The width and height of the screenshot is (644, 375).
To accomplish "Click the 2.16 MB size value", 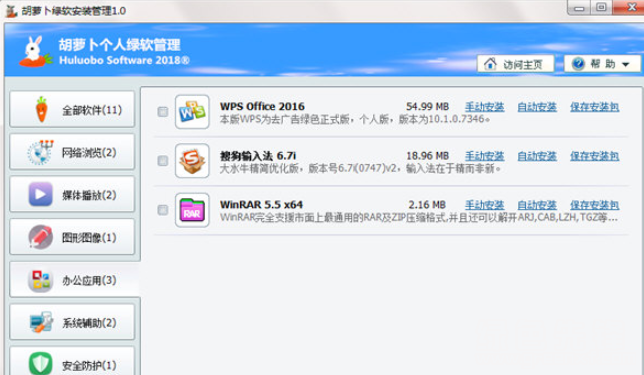I will point(427,205).
